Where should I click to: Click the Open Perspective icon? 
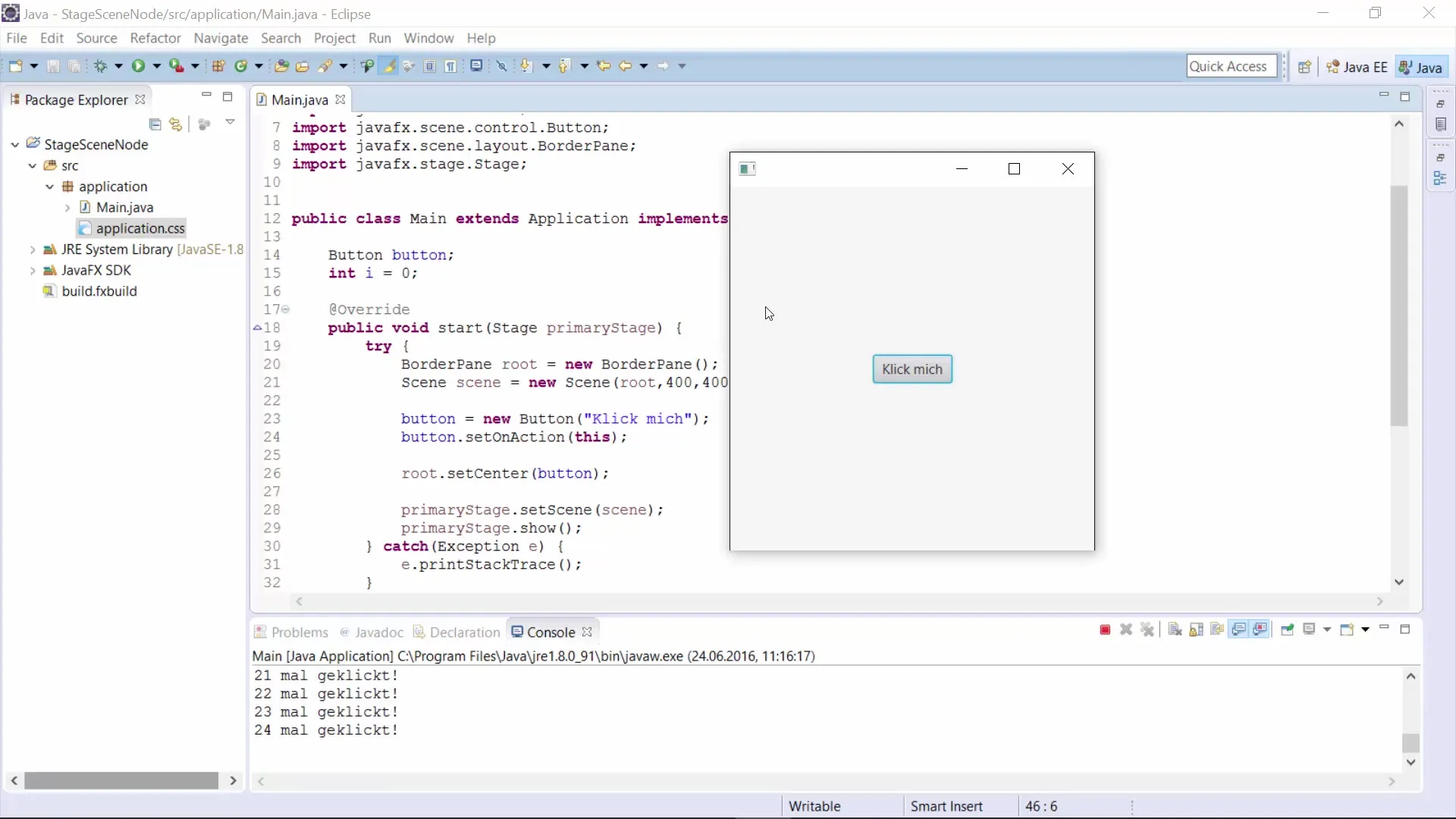(x=1304, y=67)
